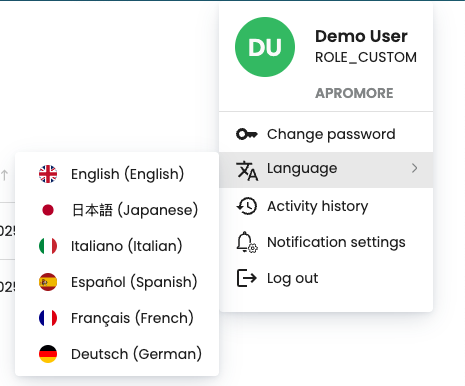
Task: Click the UK flag icon
Action: click(x=48, y=174)
